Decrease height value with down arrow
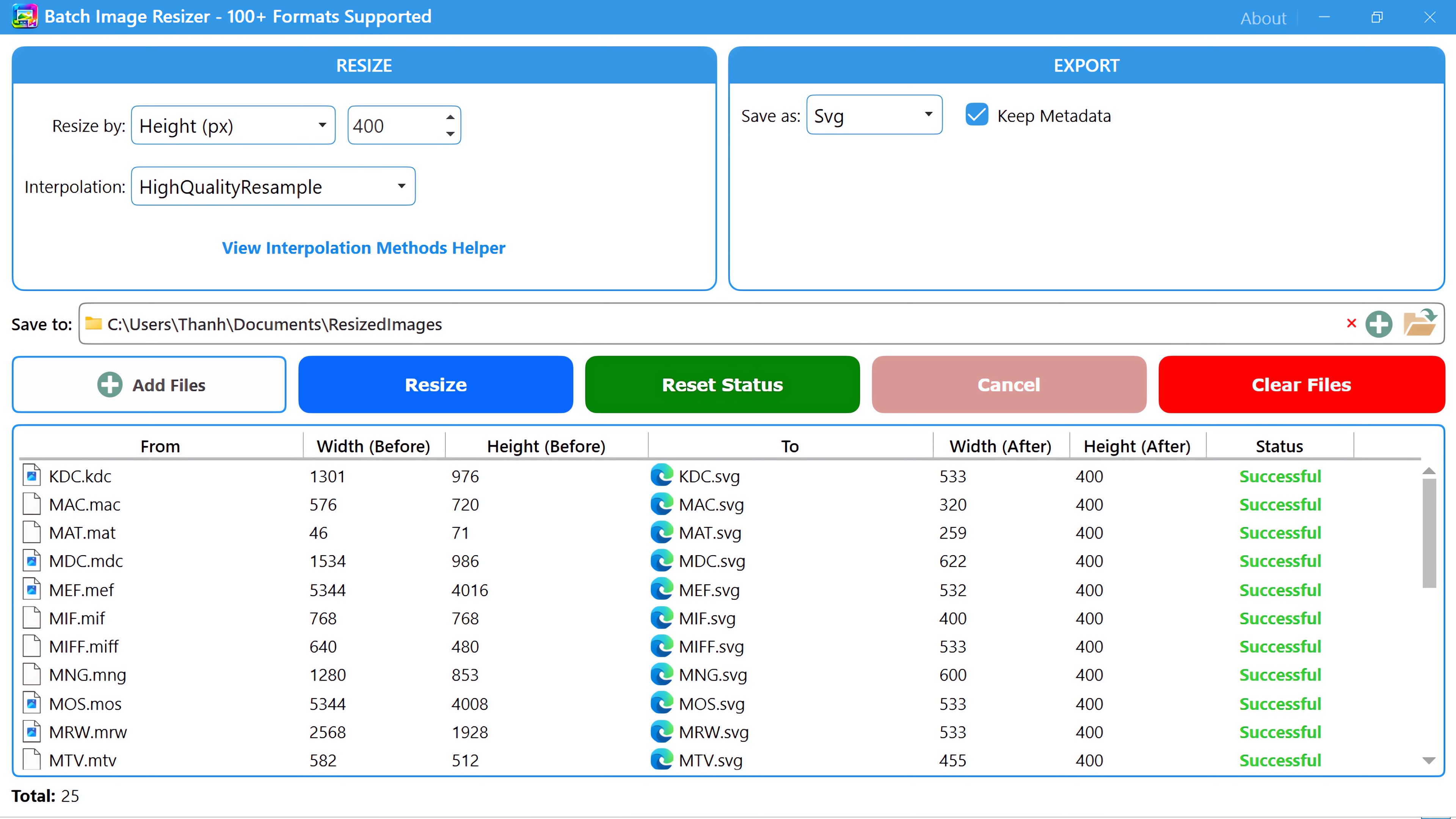The width and height of the screenshot is (1456, 819). 450,134
